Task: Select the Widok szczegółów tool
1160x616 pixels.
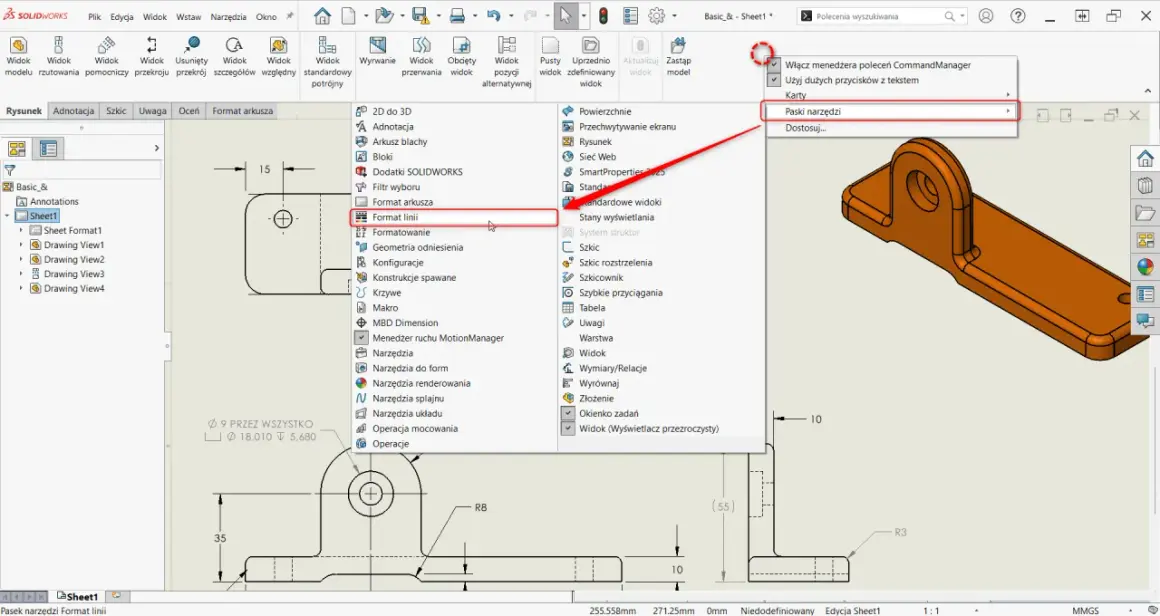Action: pyautogui.click(x=235, y=56)
